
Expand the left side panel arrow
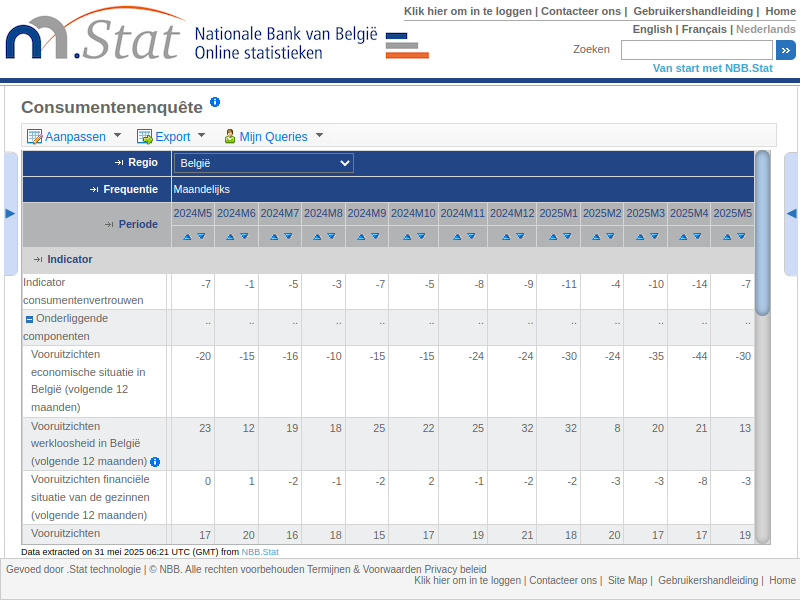(10, 213)
